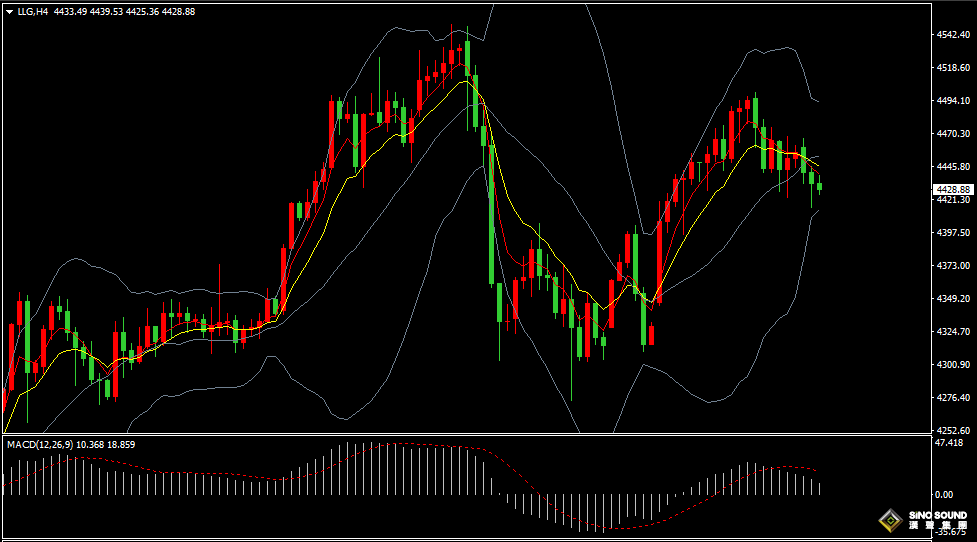Click the 4542.40 price axis label
Image resolution: width=977 pixels, height=542 pixels.
pos(953,35)
